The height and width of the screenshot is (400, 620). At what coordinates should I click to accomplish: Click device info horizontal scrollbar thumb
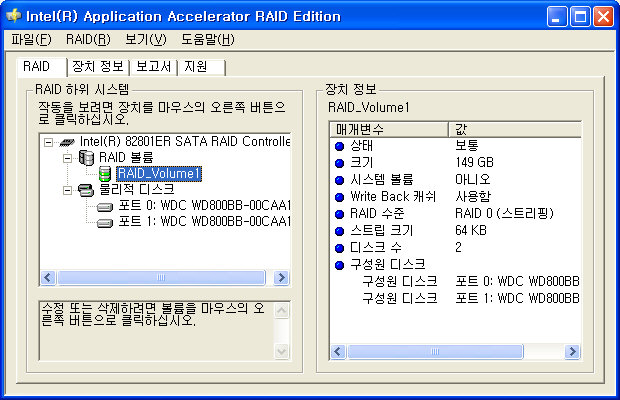pyautogui.click(x=435, y=351)
